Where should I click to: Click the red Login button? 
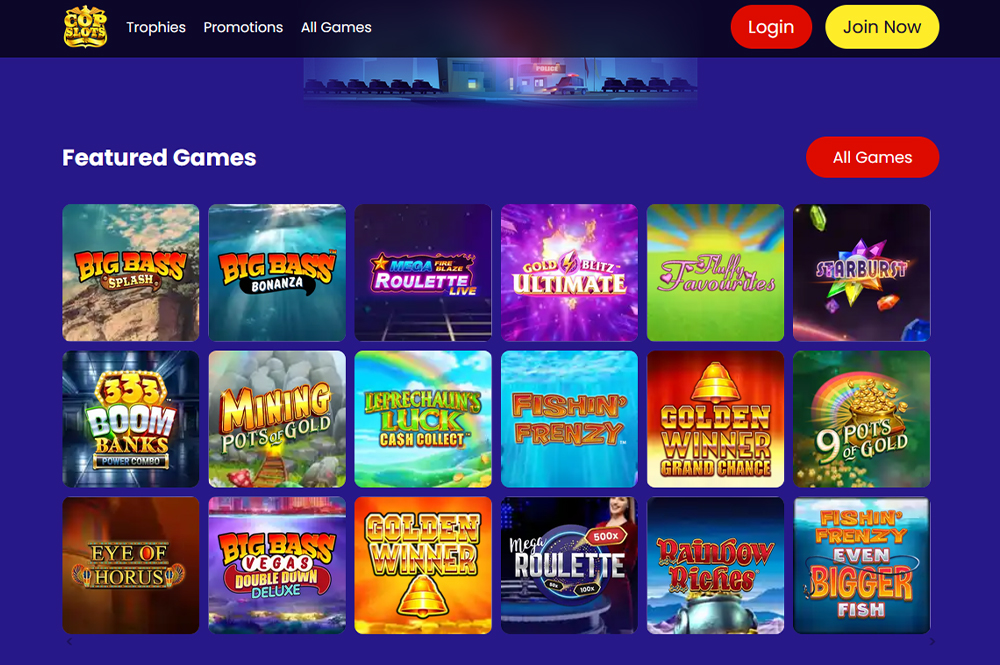[x=771, y=27]
